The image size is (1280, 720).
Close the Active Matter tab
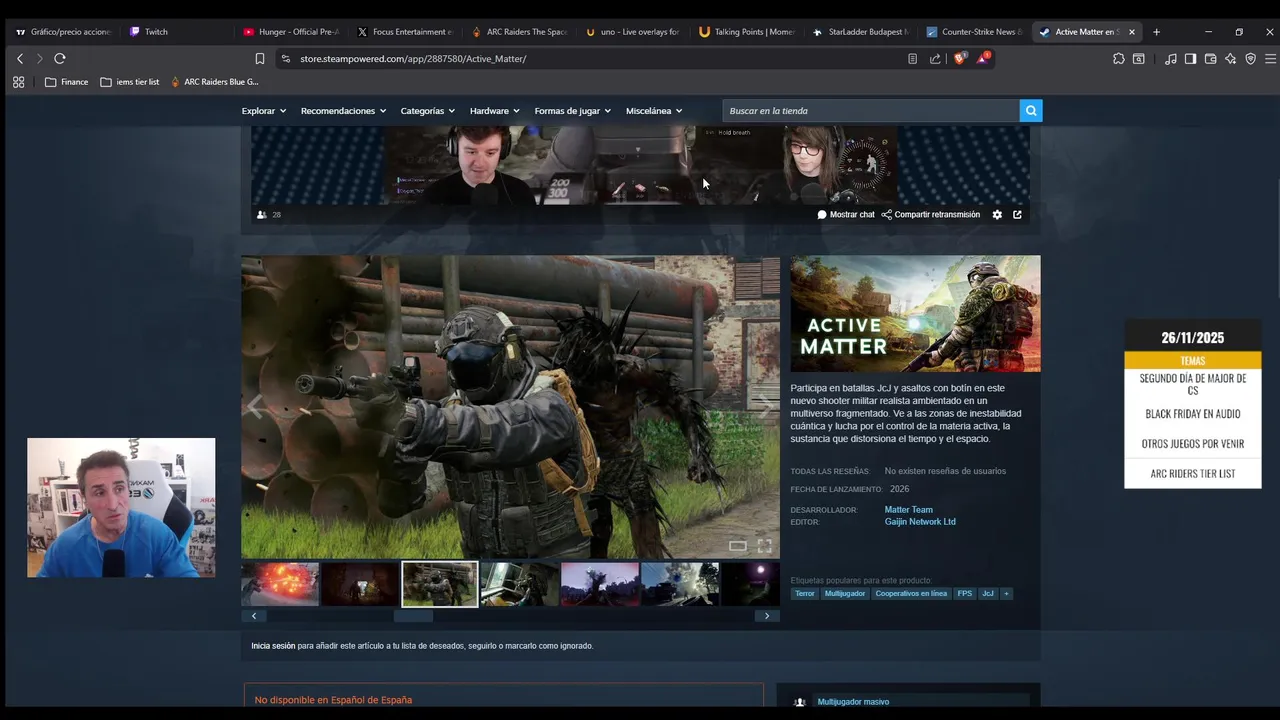1132,32
